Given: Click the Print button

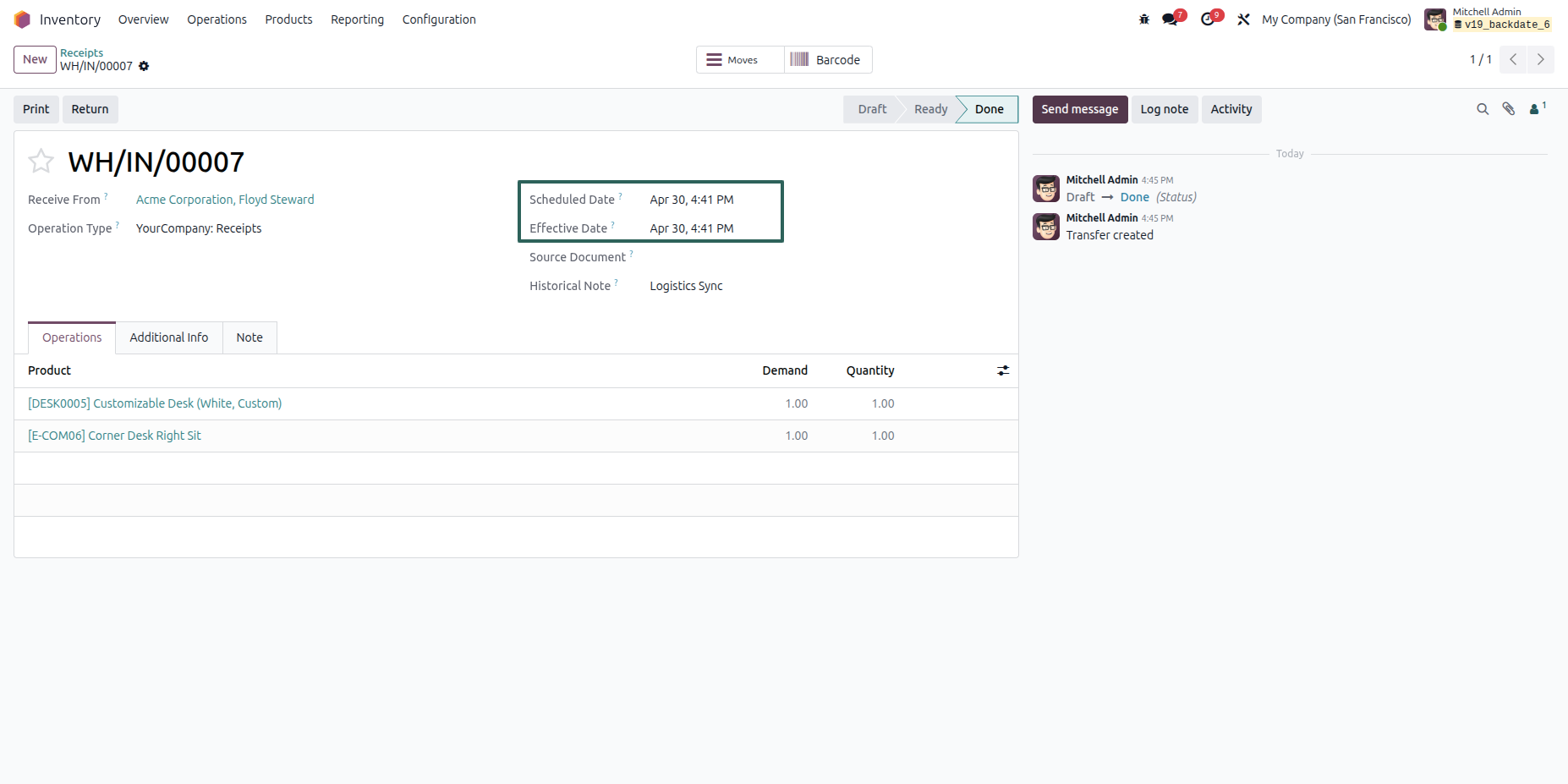Looking at the screenshot, I should [36, 109].
